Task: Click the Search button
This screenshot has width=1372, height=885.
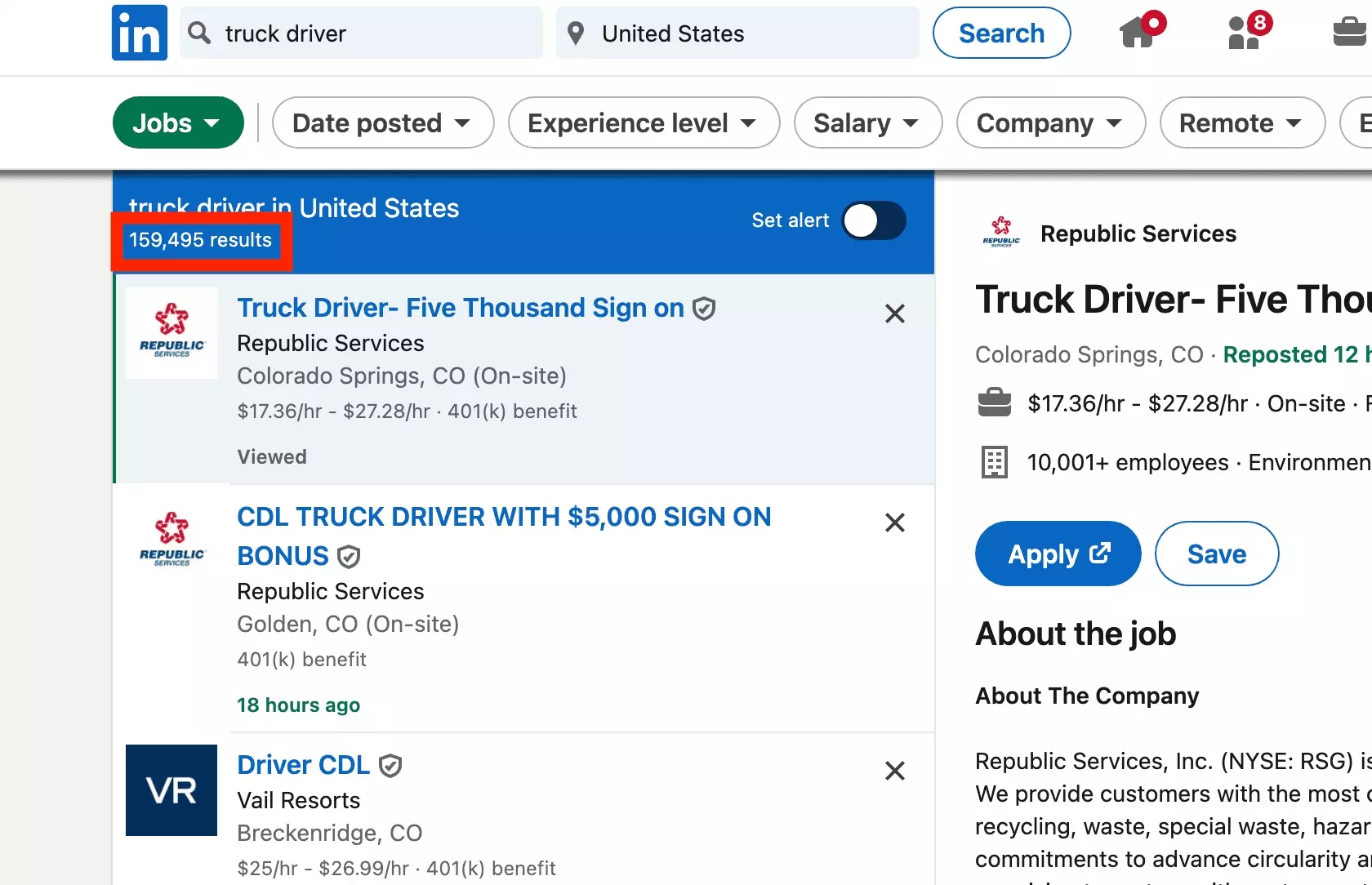Action: coord(1001,33)
